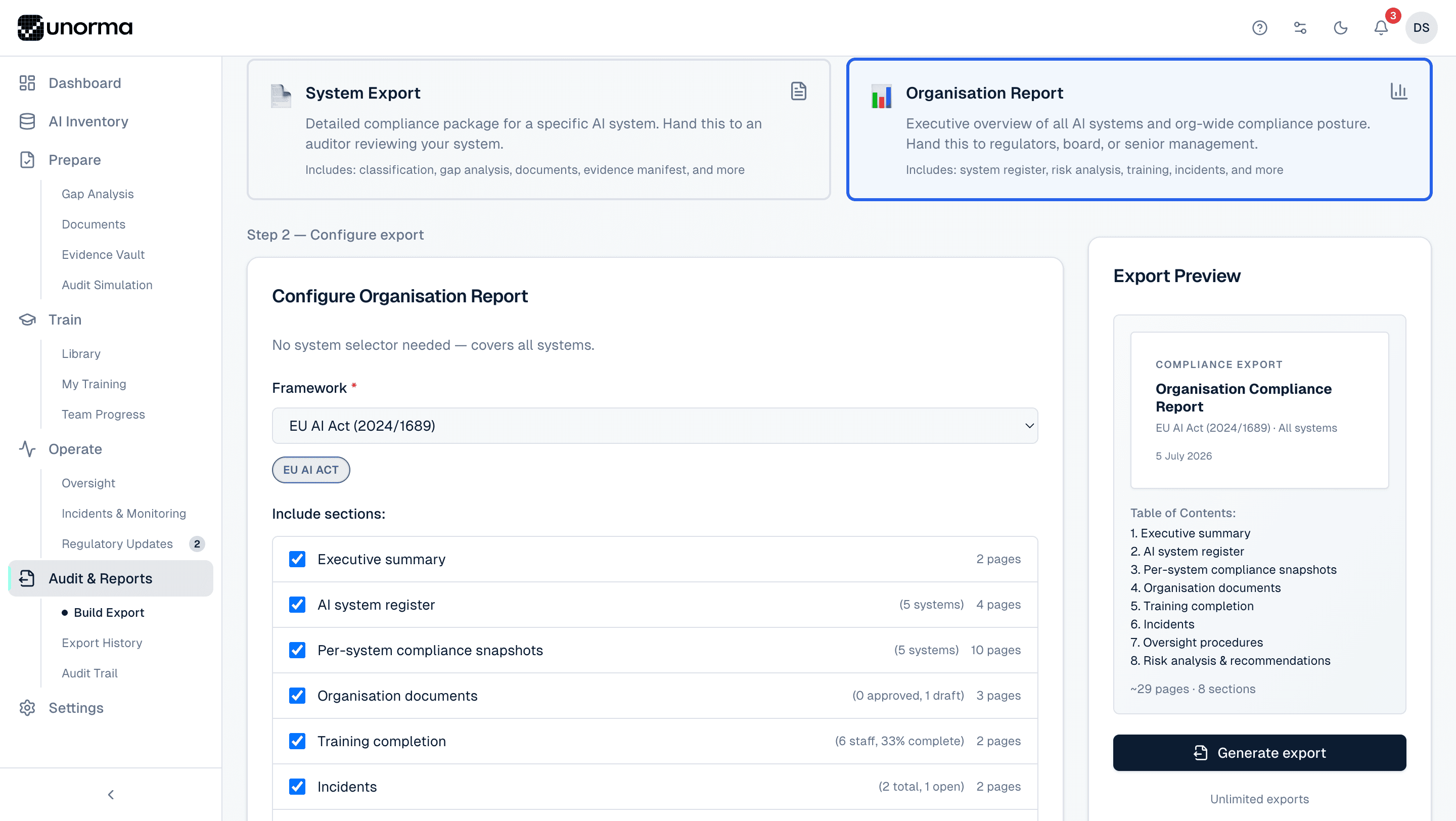Screen dimensions: 1456x821
Task: Go to Documents page
Action: click(93, 224)
